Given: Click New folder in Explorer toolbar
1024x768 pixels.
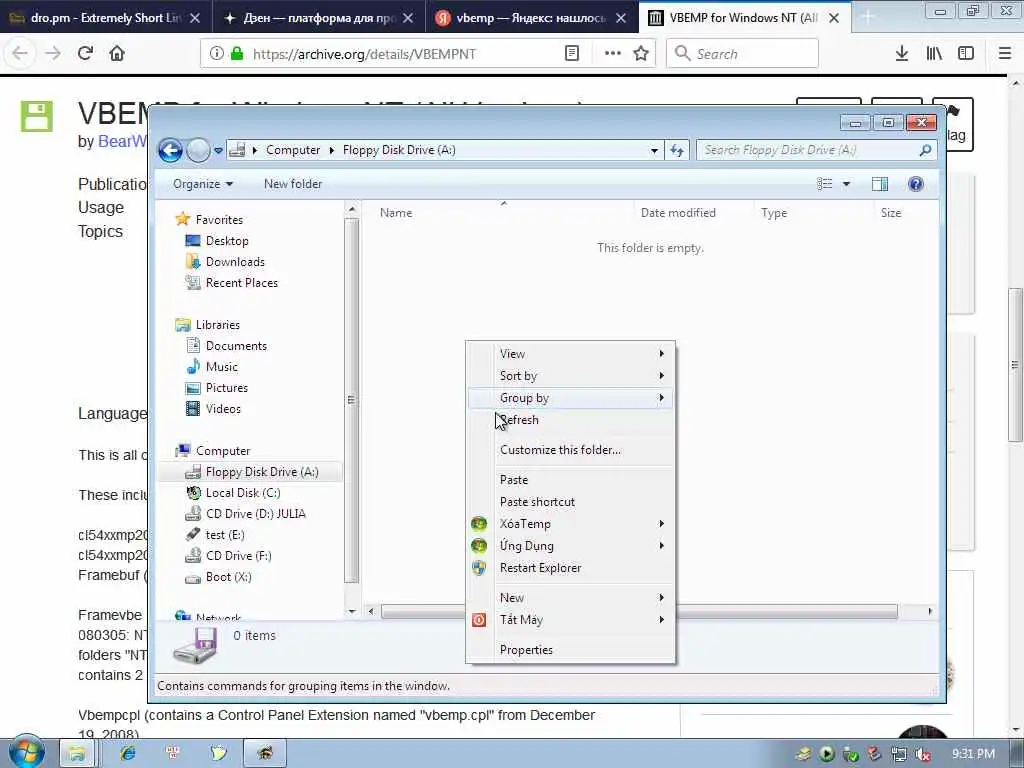Looking at the screenshot, I should (293, 184).
